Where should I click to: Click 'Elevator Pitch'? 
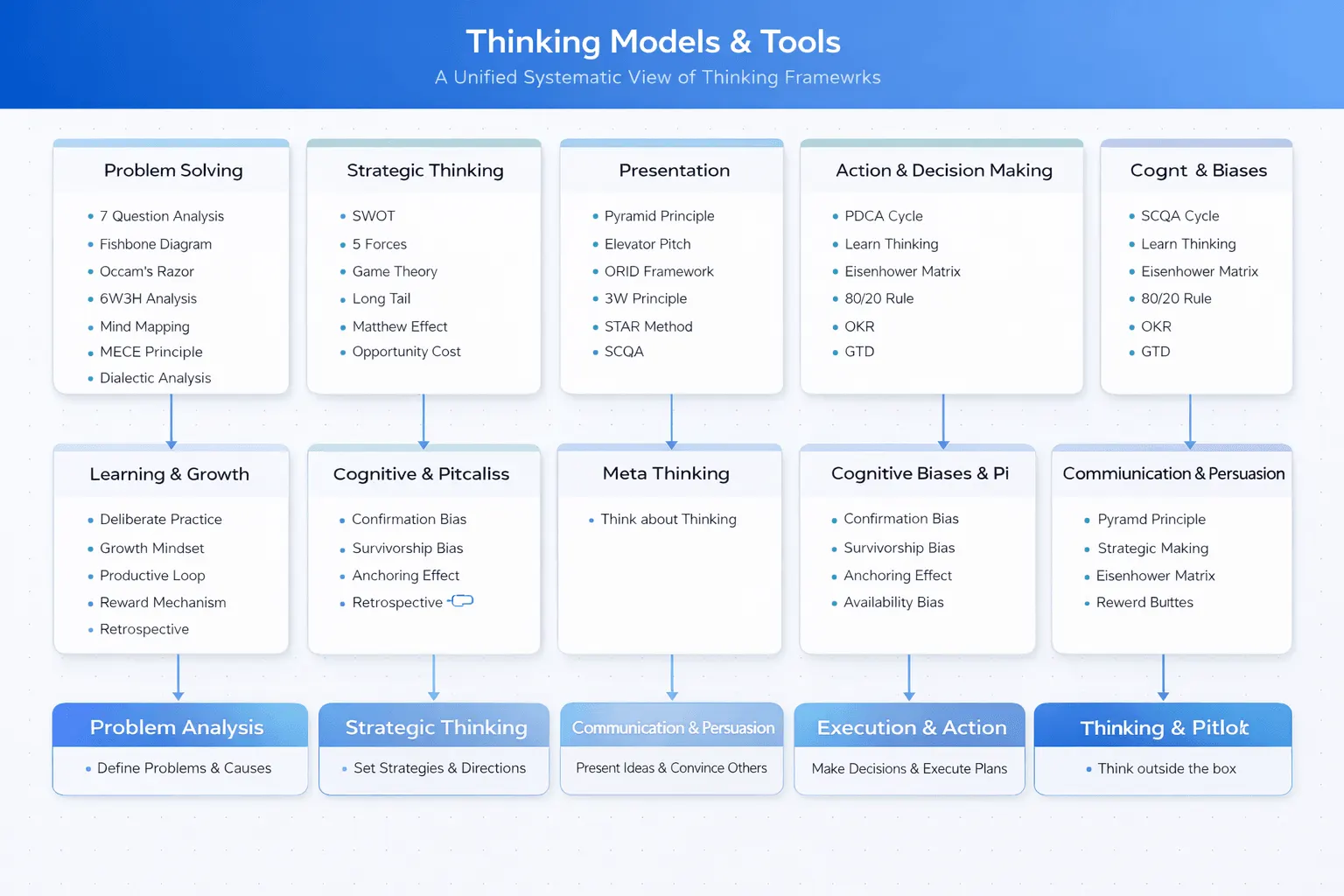pyautogui.click(x=647, y=244)
